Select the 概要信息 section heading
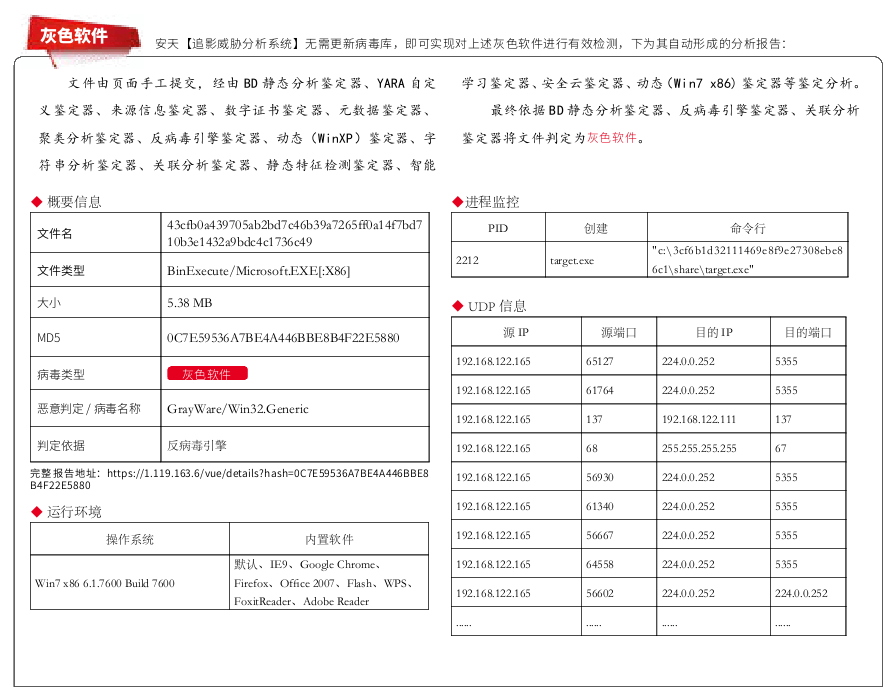This screenshot has height=693, width=887. (74, 202)
